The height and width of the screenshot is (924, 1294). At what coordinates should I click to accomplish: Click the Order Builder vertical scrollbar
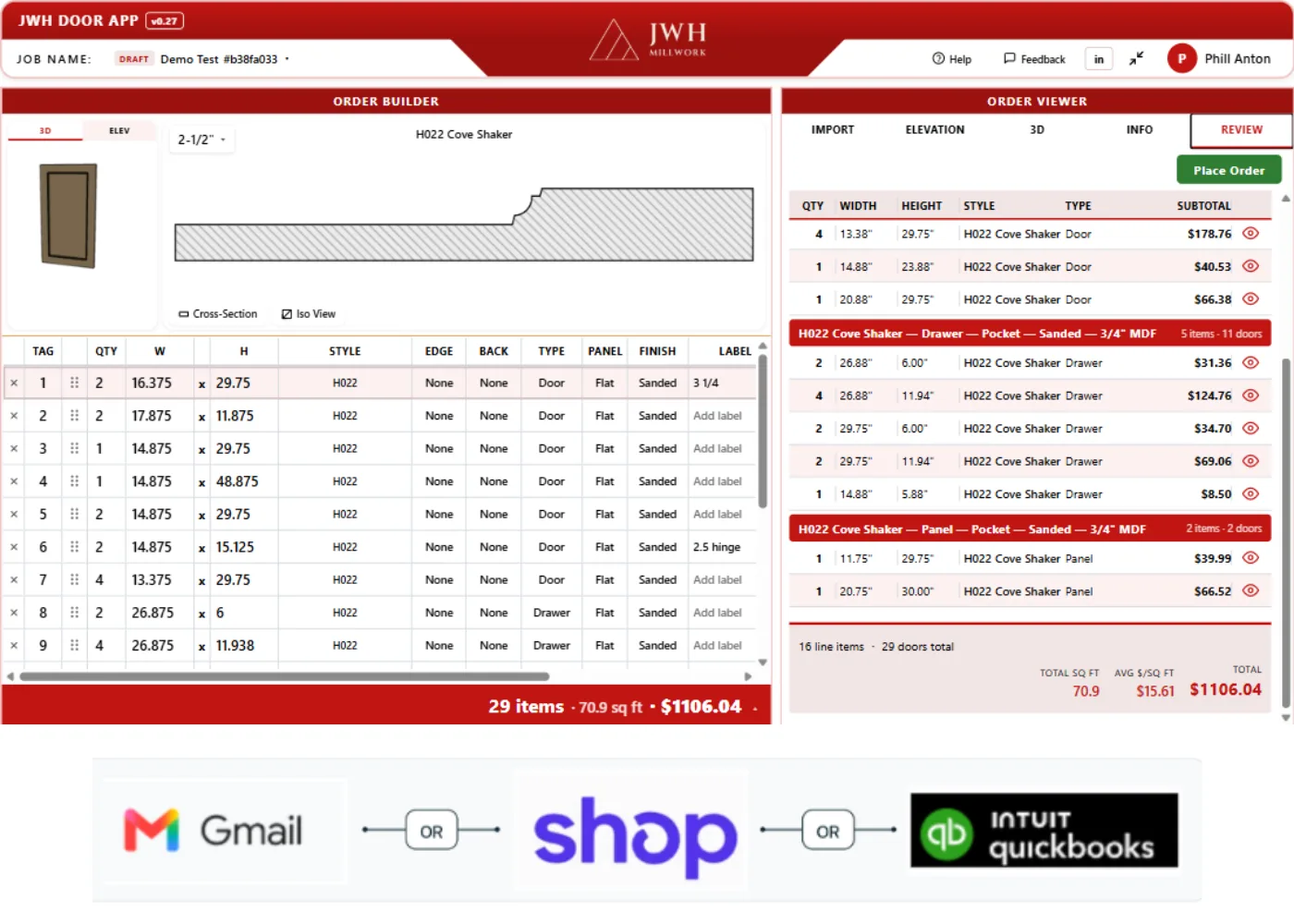(x=763, y=432)
